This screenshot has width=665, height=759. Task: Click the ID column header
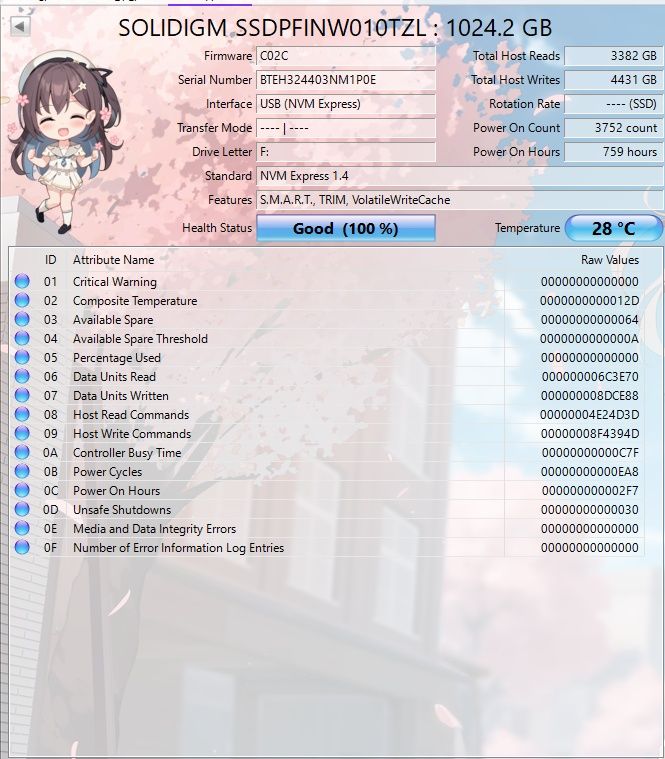point(50,260)
